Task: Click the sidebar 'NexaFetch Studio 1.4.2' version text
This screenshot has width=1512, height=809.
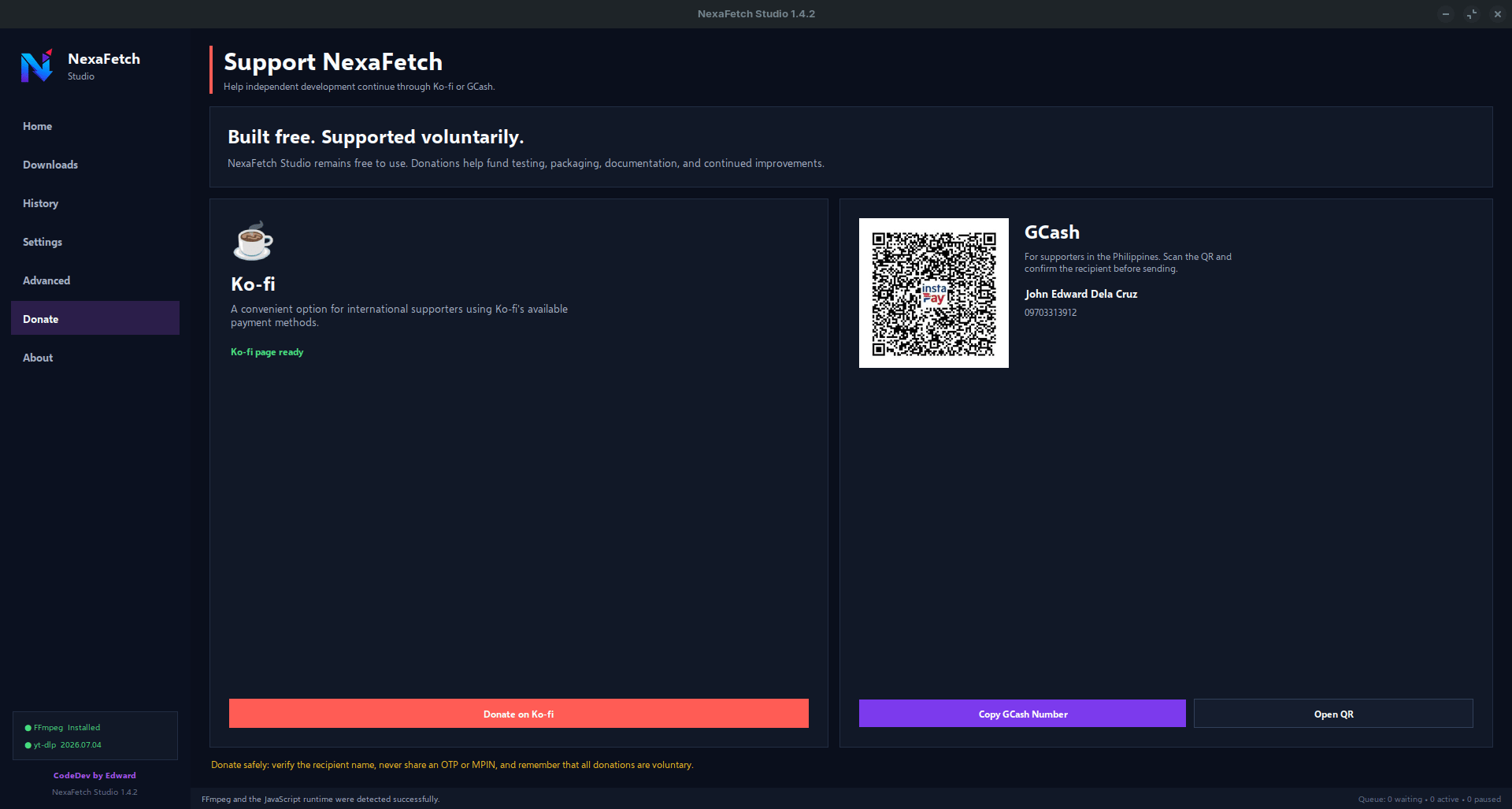Action: click(x=94, y=792)
